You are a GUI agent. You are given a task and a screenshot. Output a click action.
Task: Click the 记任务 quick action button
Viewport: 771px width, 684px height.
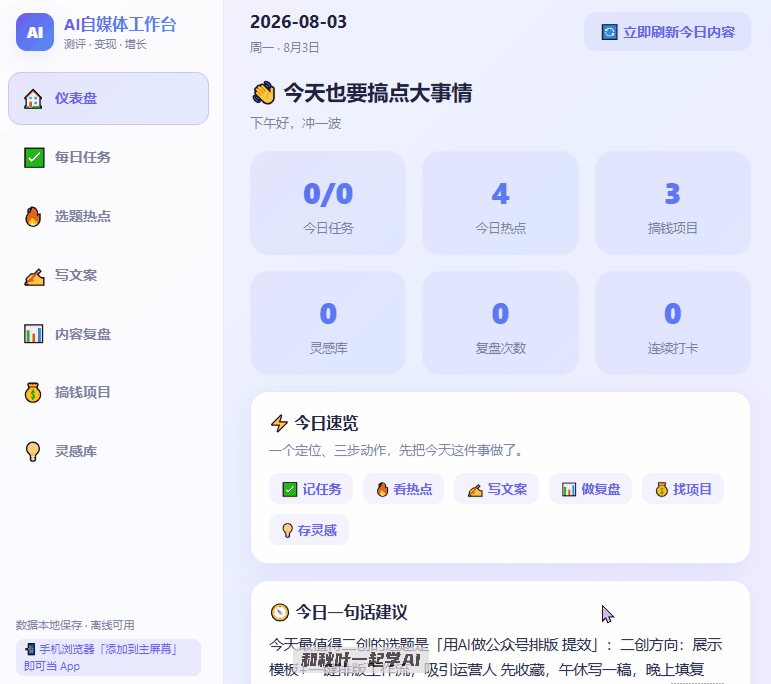point(311,489)
